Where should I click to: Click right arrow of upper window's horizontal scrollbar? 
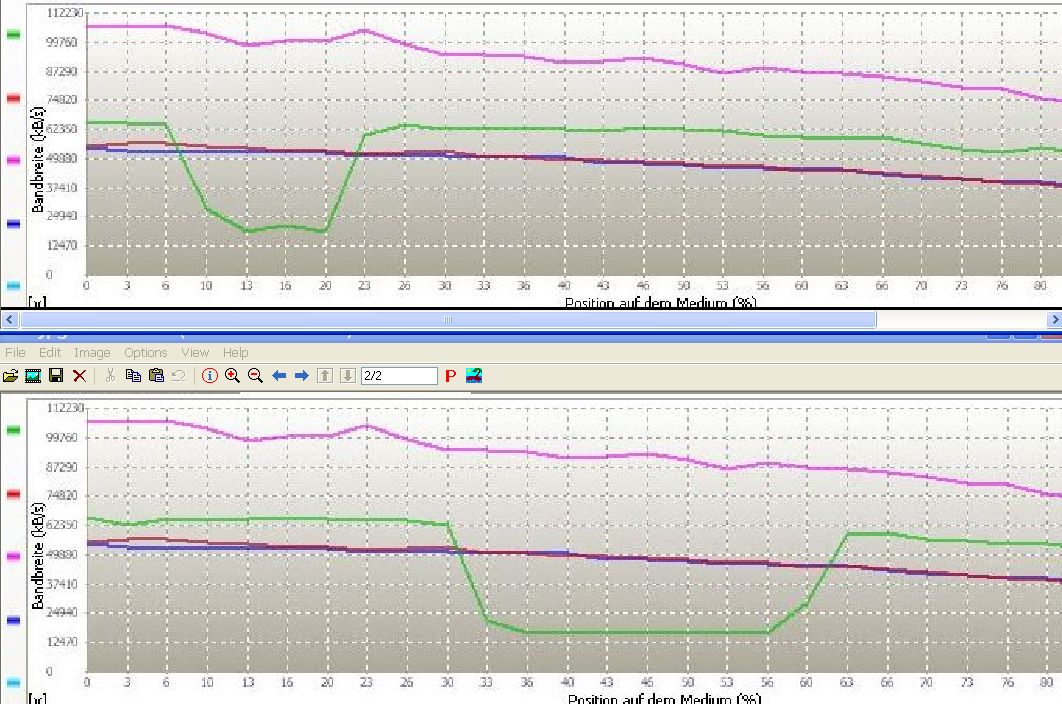pyautogui.click(x=1054, y=319)
